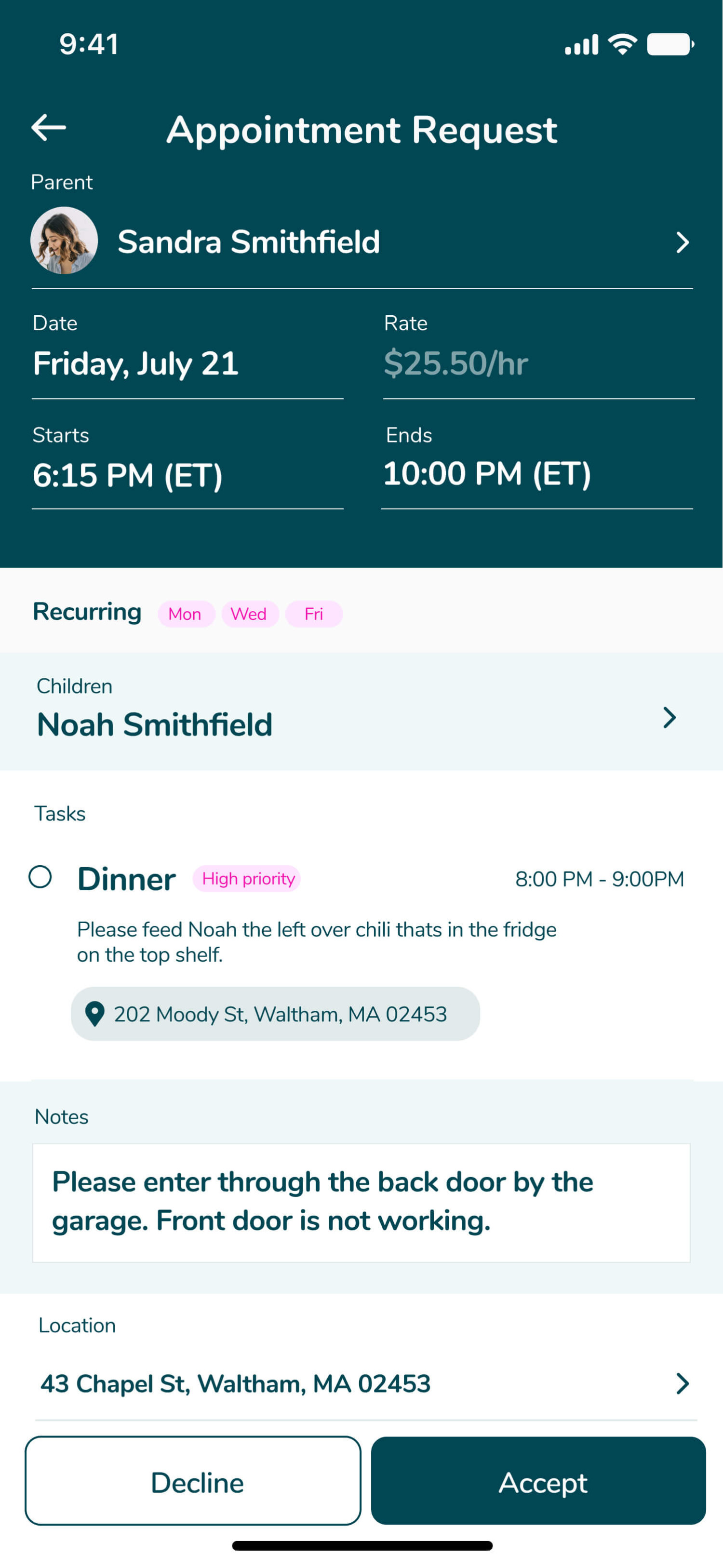Image resolution: width=723 pixels, height=1568 pixels.
Task: Click the Notes text box
Action: point(361,1202)
